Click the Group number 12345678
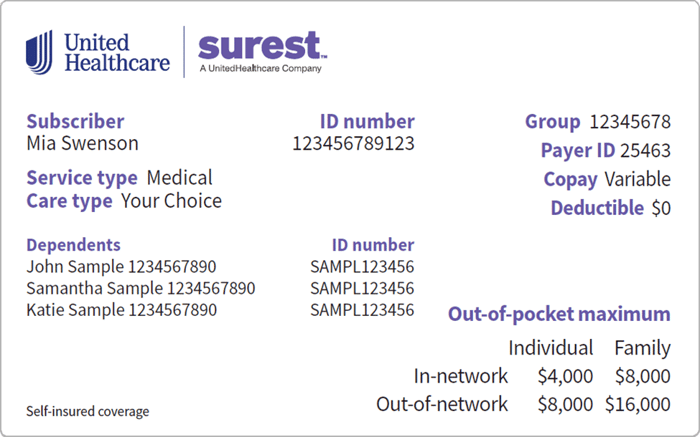The width and height of the screenshot is (700, 437). (x=630, y=121)
